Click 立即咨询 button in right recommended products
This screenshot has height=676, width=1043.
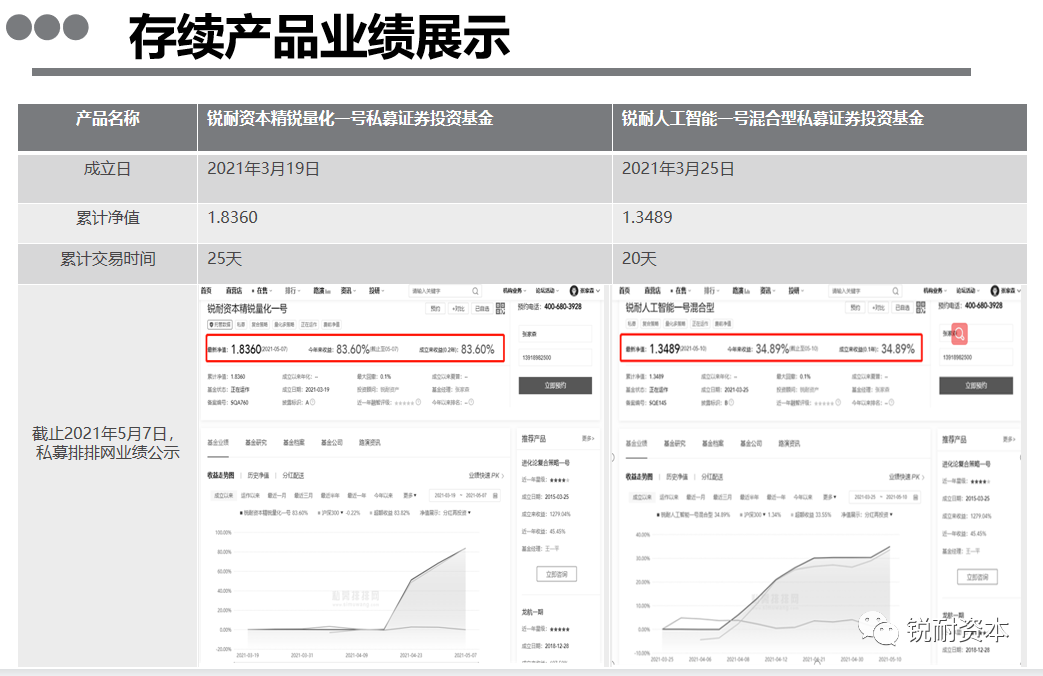[977, 578]
